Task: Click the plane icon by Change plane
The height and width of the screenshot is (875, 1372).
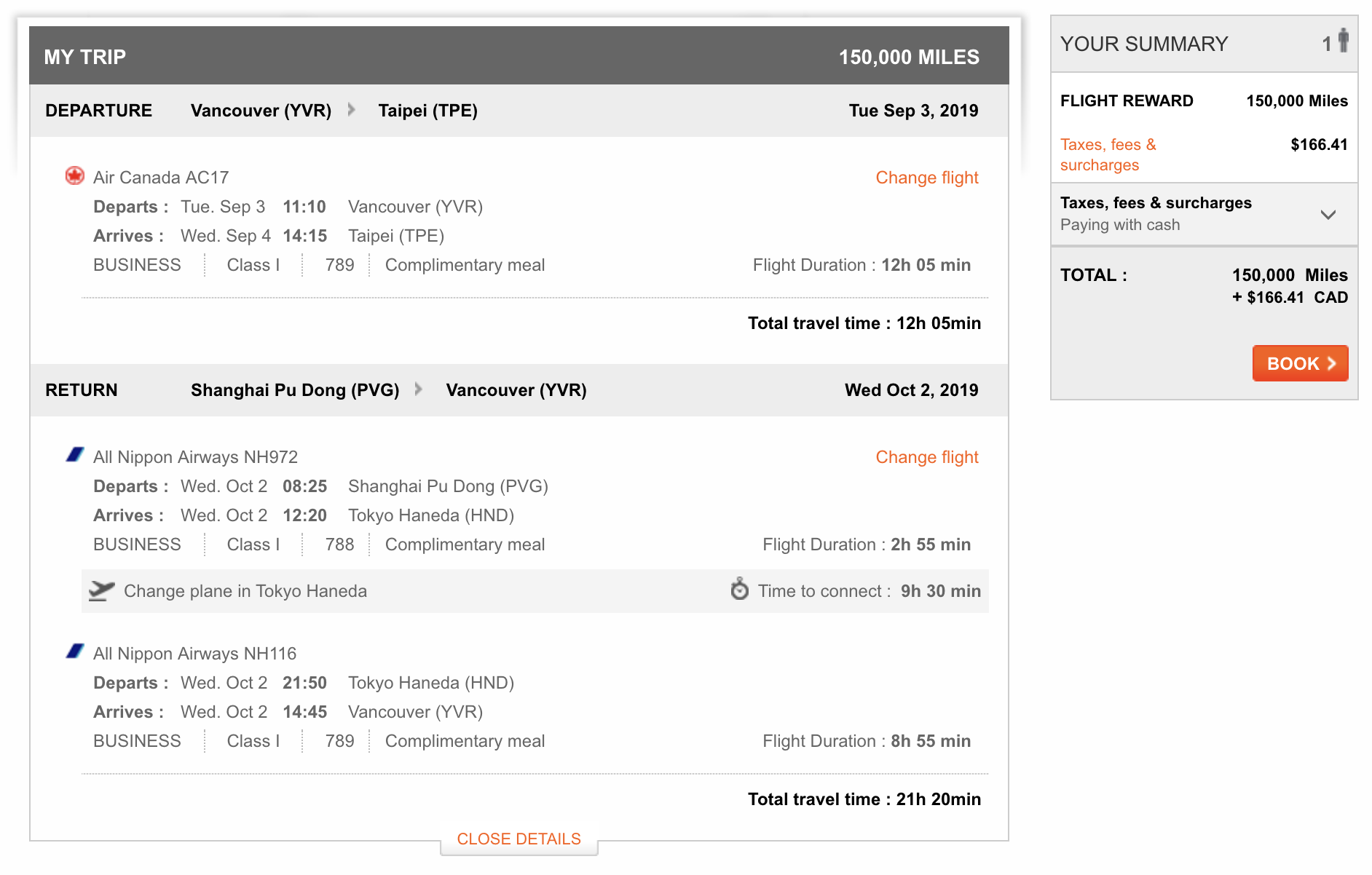Action: pyautogui.click(x=102, y=590)
